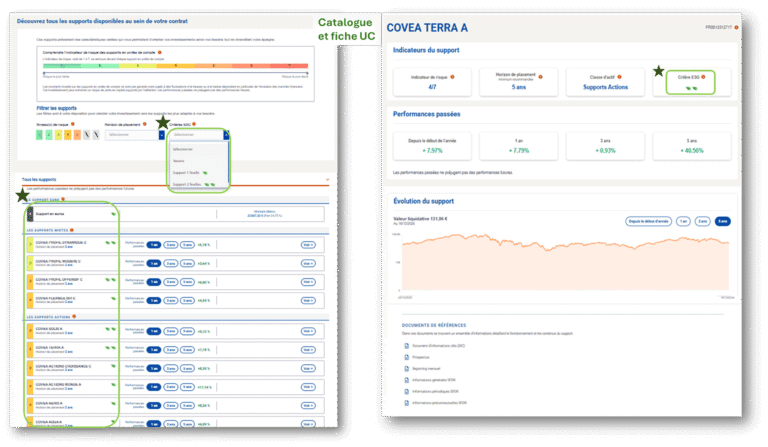Open Reporting mensuel document link
The image size is (768, 447).
[426, 369]
